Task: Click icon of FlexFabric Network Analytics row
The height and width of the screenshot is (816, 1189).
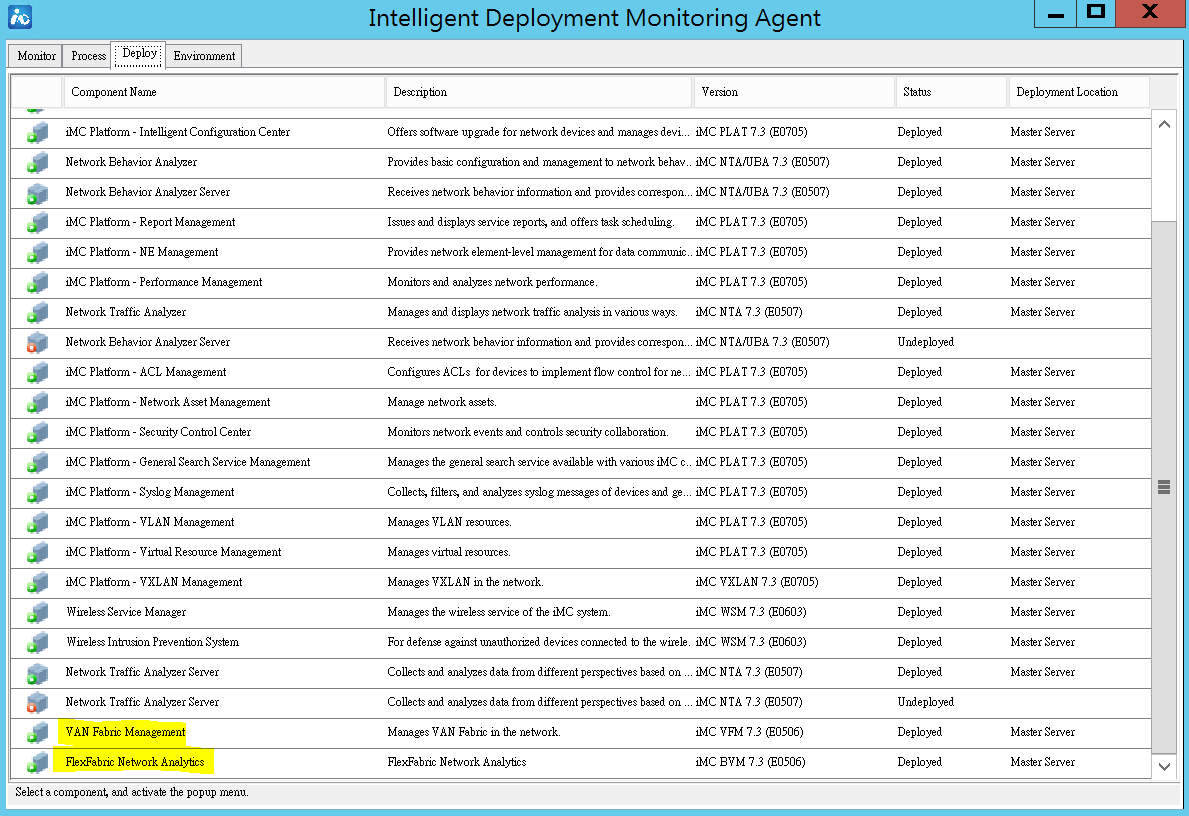Action: (x=37, y=763)
